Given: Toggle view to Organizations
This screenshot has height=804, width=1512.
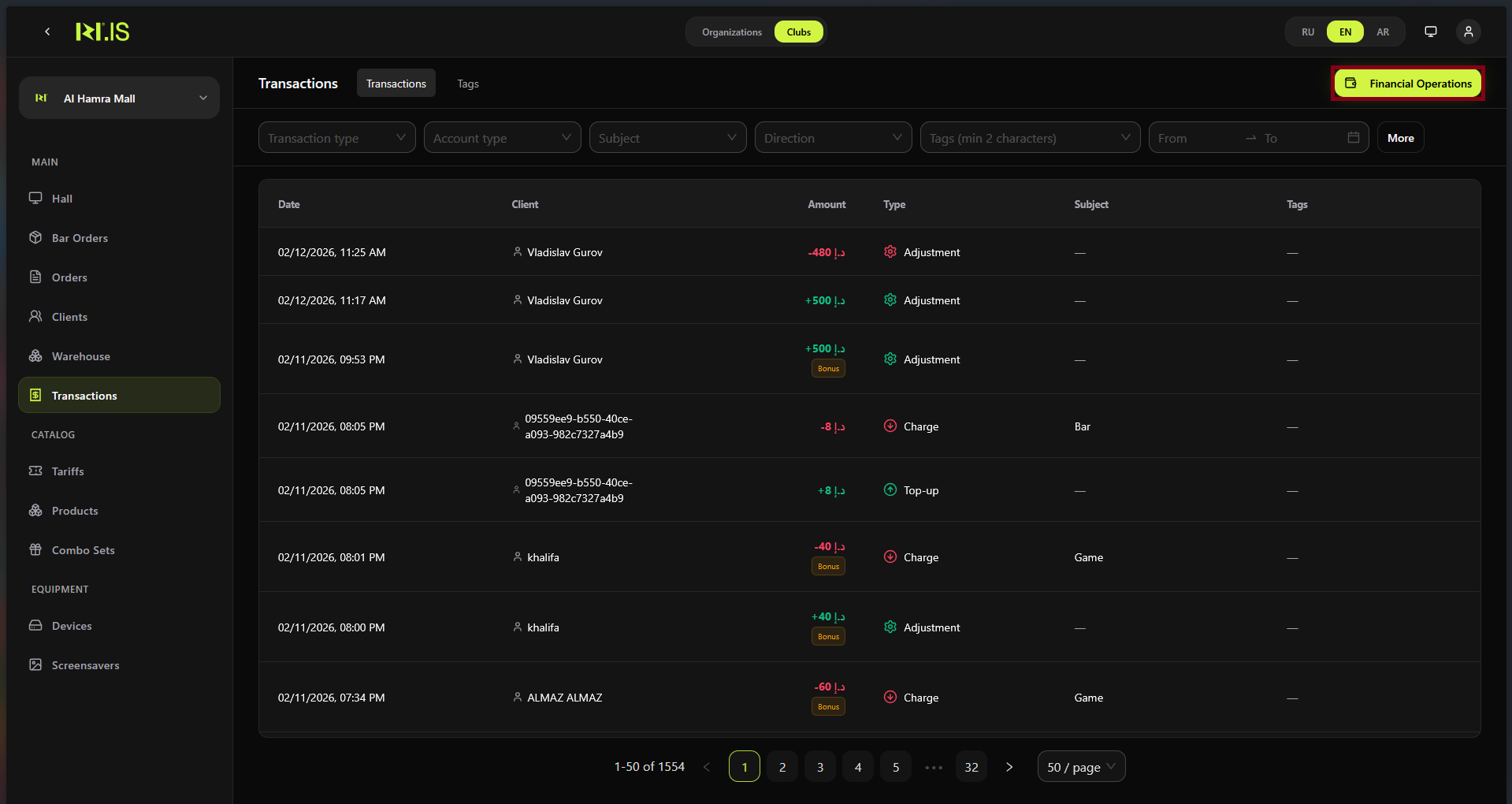Looking at the screenshot, I should (x=731, y=32).
